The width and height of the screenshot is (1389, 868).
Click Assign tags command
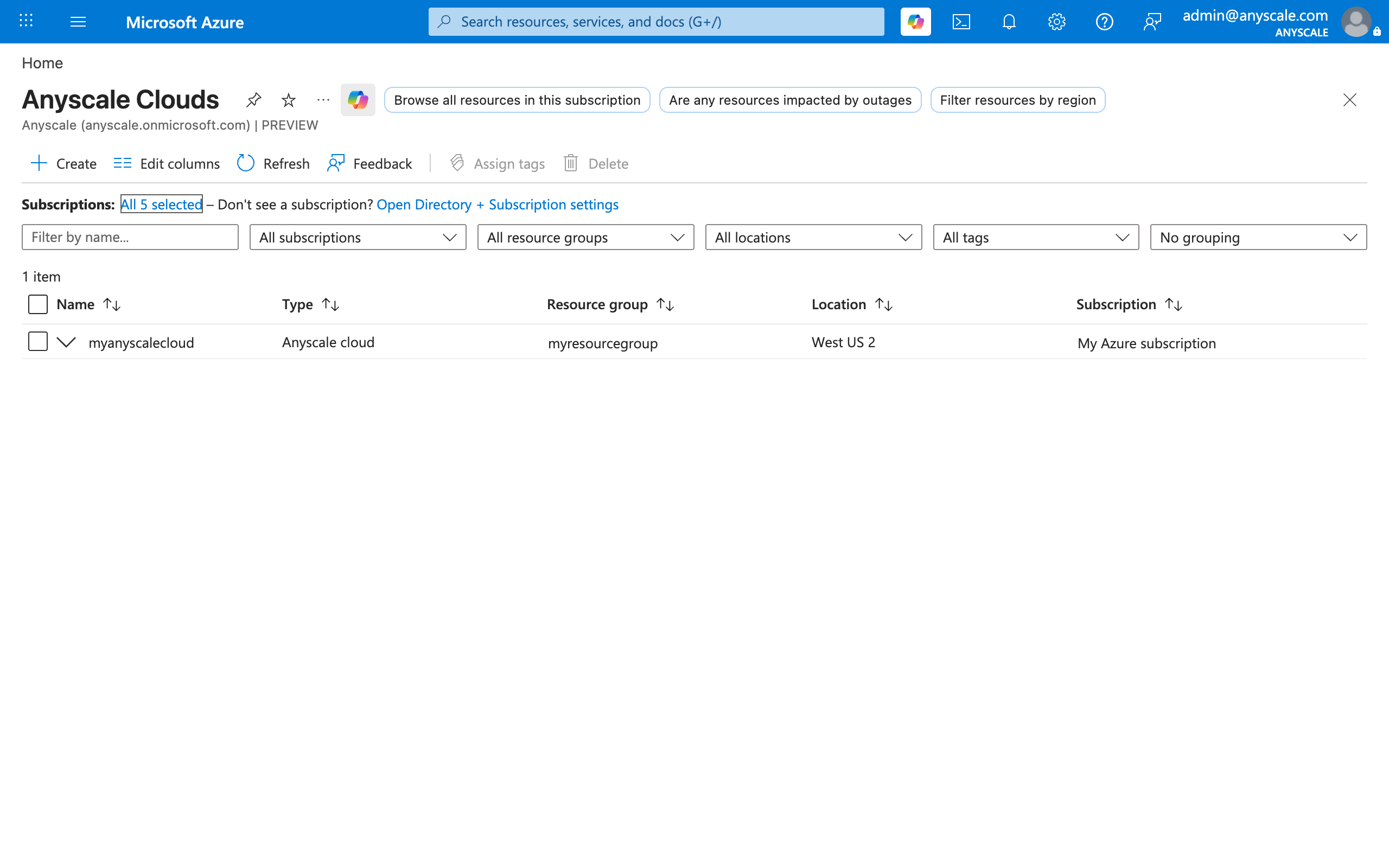(x=497, y=164)
